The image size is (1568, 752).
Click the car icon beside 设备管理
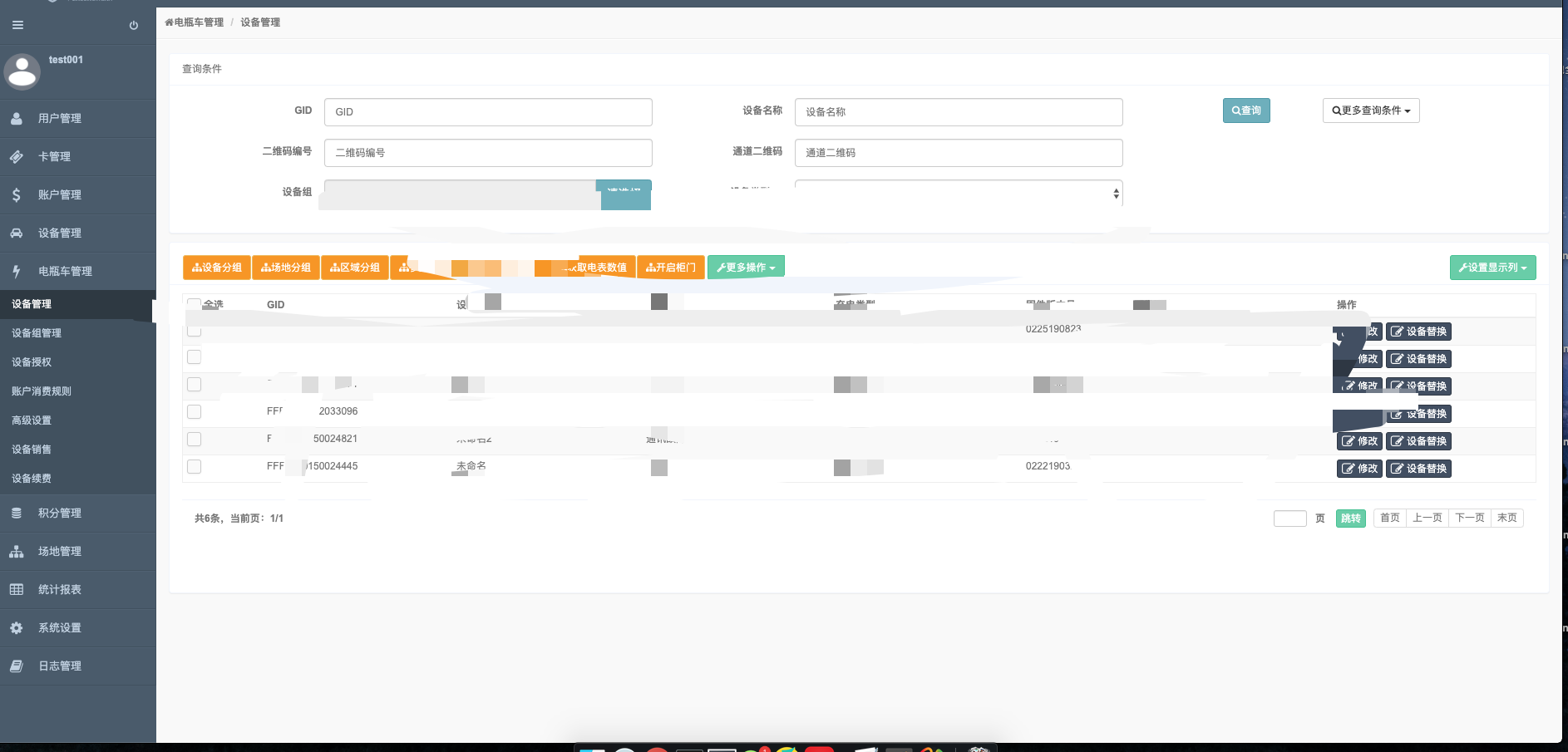[x=17, y=233]
